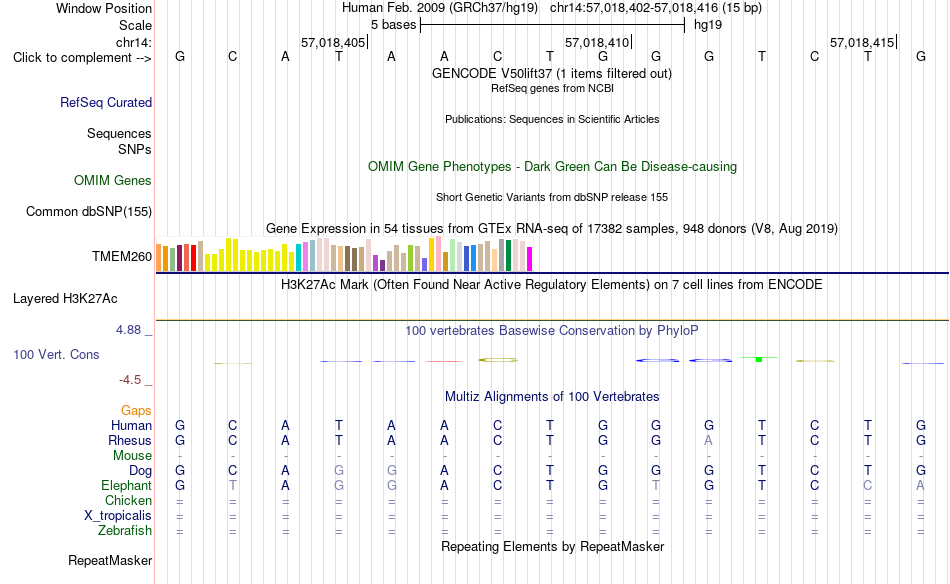950x584 pixels.
Task: Click the Scale ruler label
Action: [136, 25]
